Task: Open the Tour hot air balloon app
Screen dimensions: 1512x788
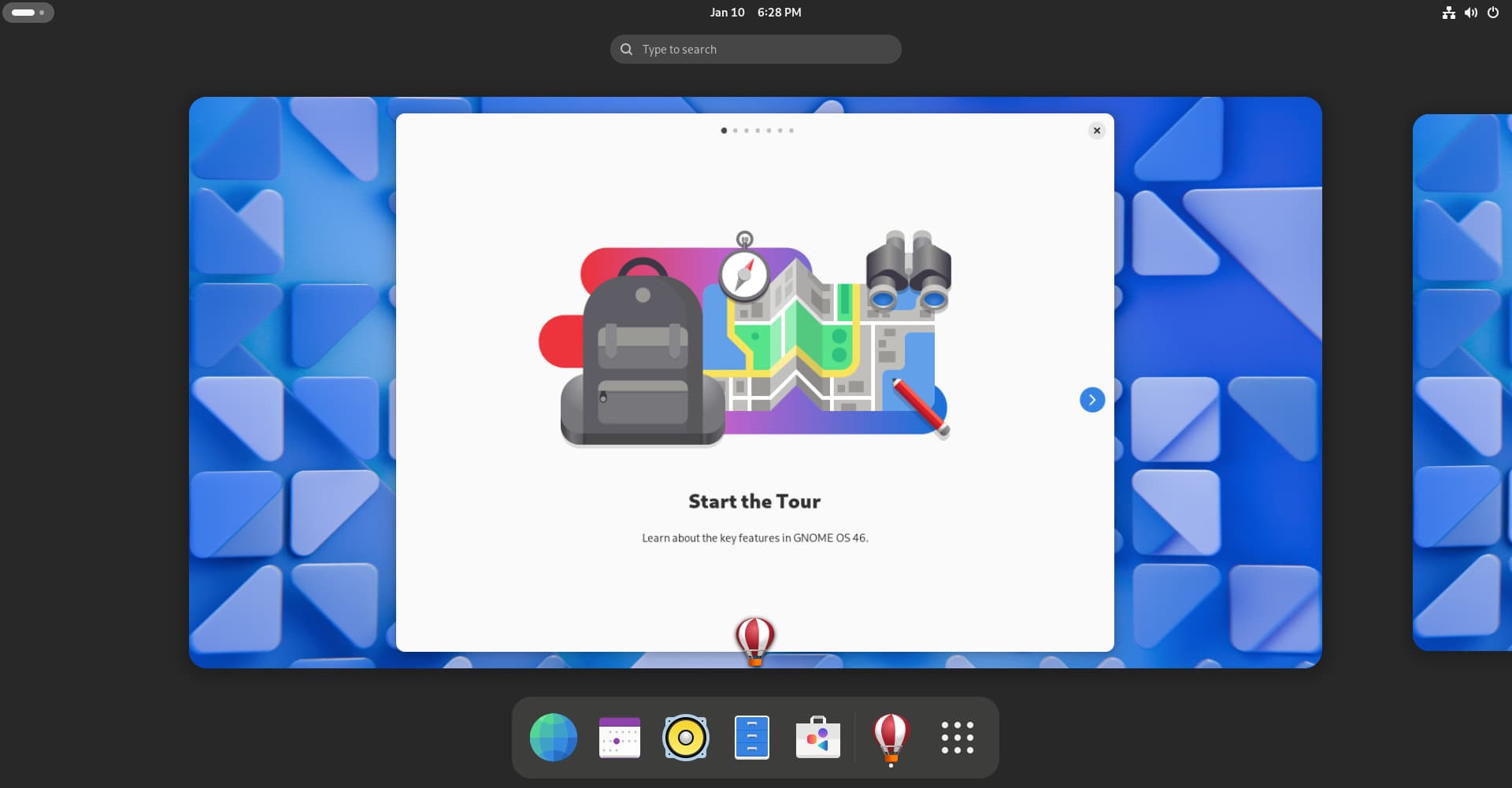Action: click(891, 738)
